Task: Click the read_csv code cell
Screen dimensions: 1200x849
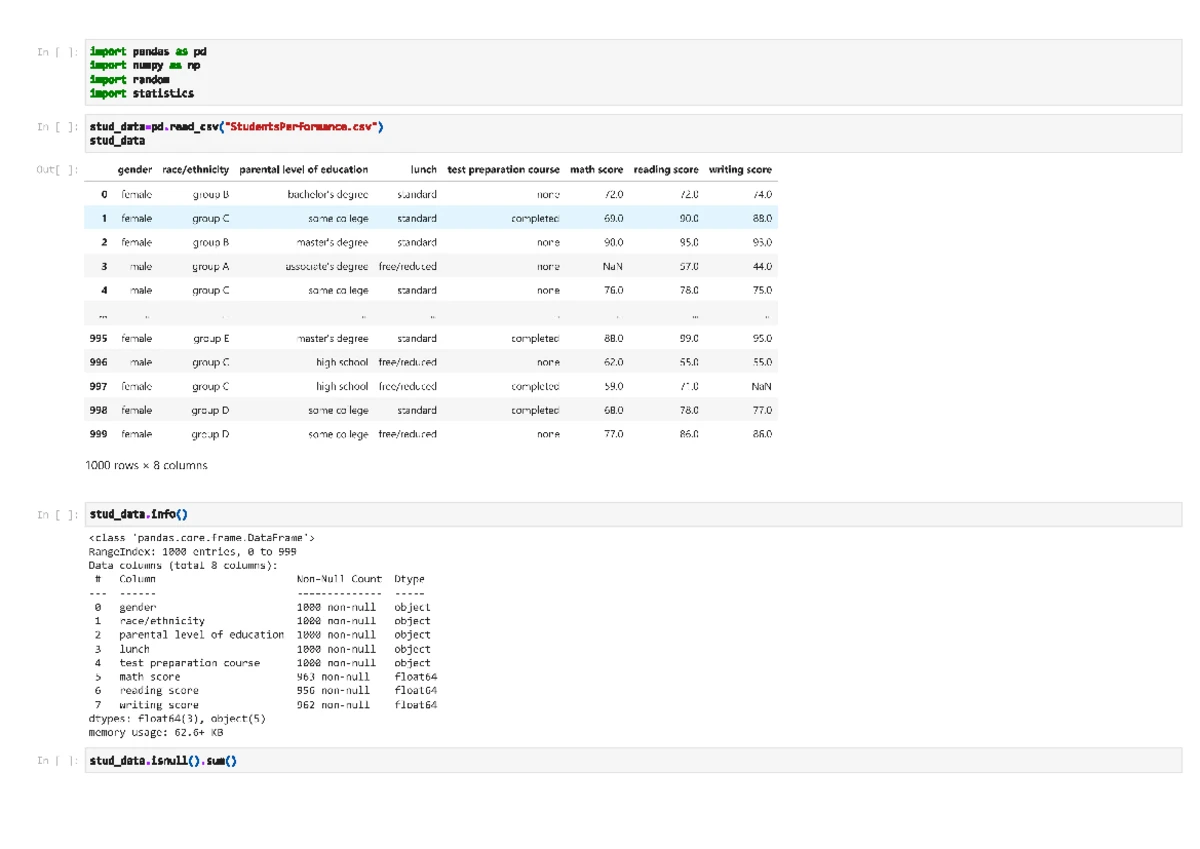Action: [633, 134]
